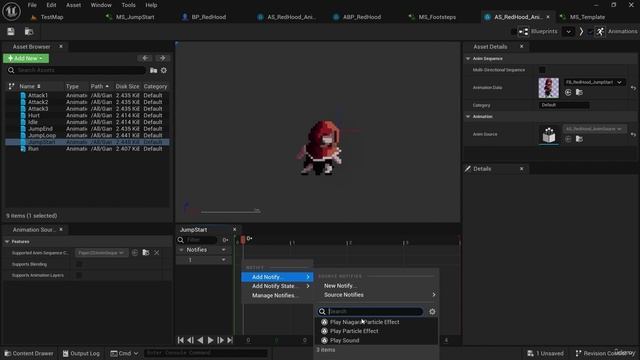Open the Output Log

[x=81, y=353]
